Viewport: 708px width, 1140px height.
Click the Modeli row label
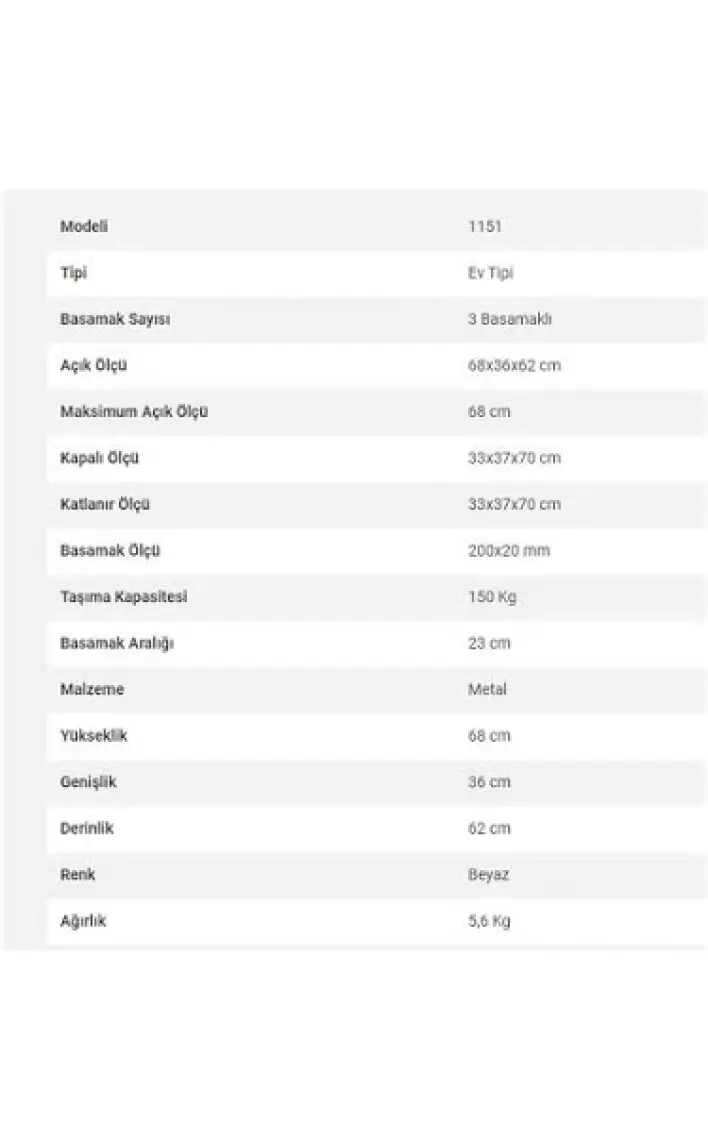(x=84, y=226)
